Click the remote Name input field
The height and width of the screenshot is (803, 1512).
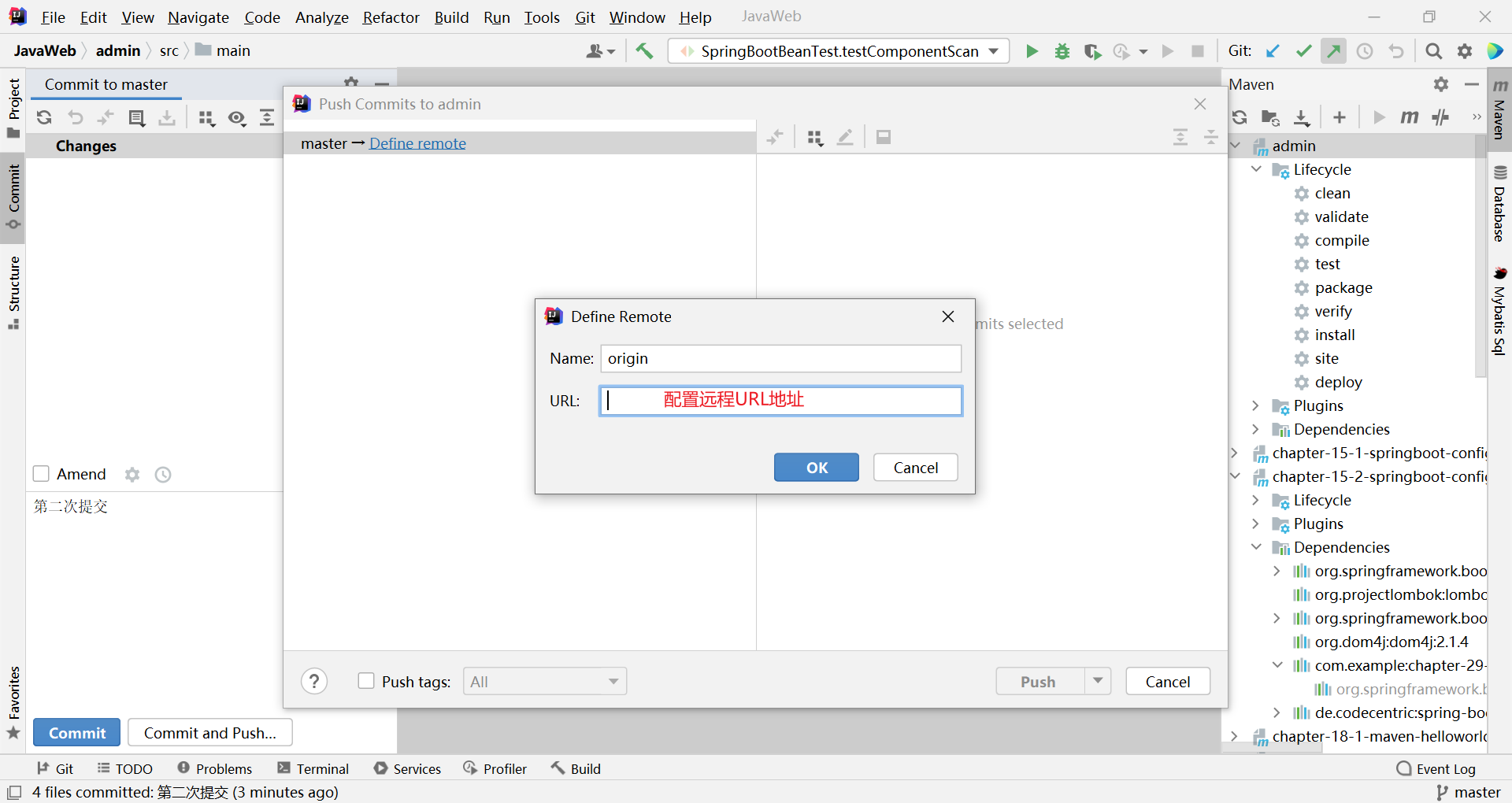pos(780,359)
